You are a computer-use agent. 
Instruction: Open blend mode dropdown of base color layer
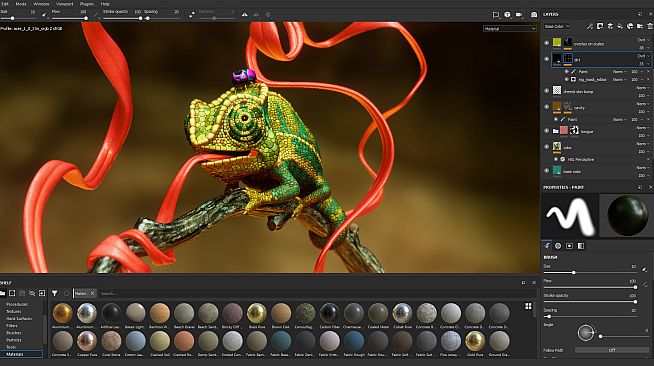642,168
